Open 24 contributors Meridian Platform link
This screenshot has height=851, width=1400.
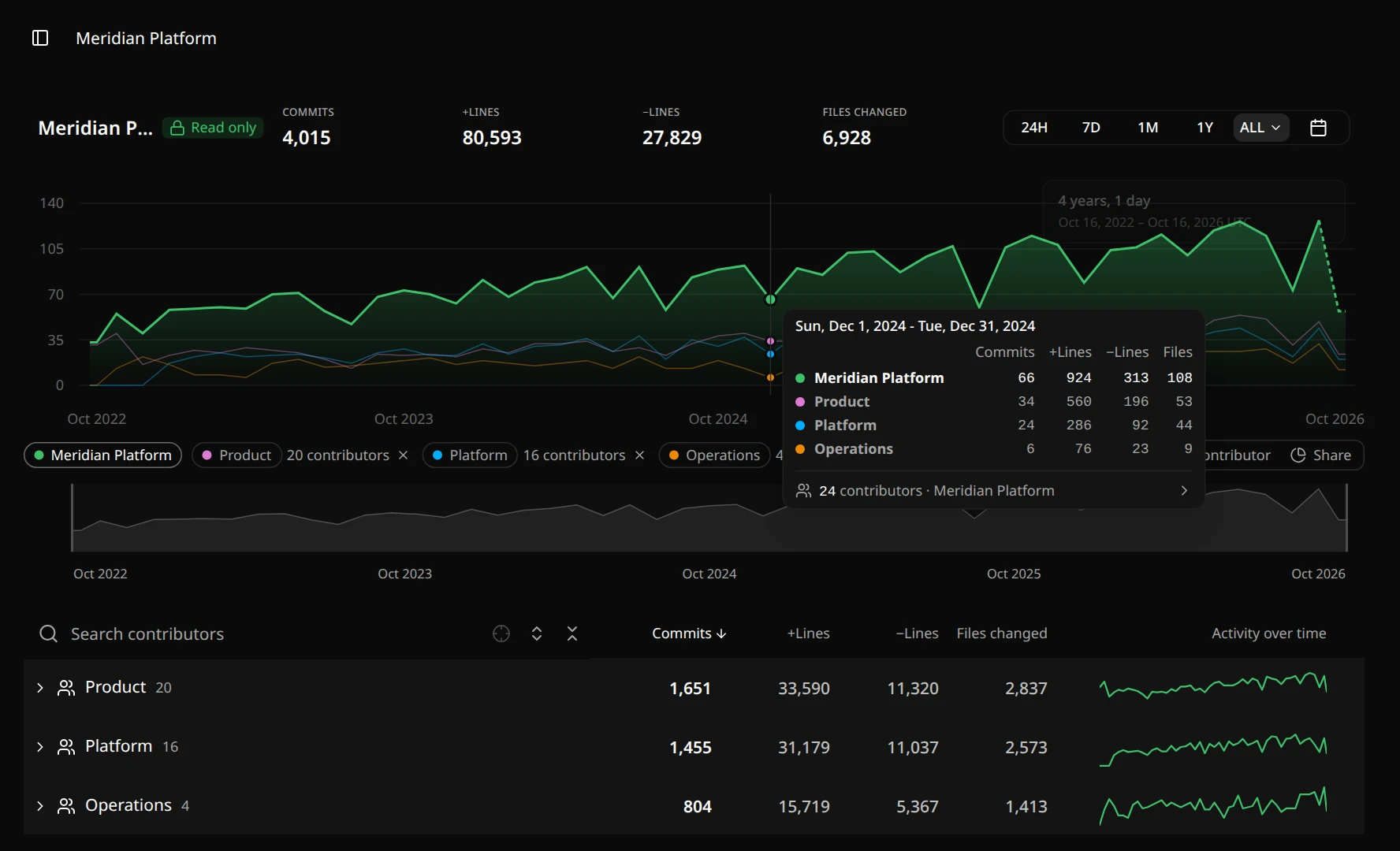[993, 491]
